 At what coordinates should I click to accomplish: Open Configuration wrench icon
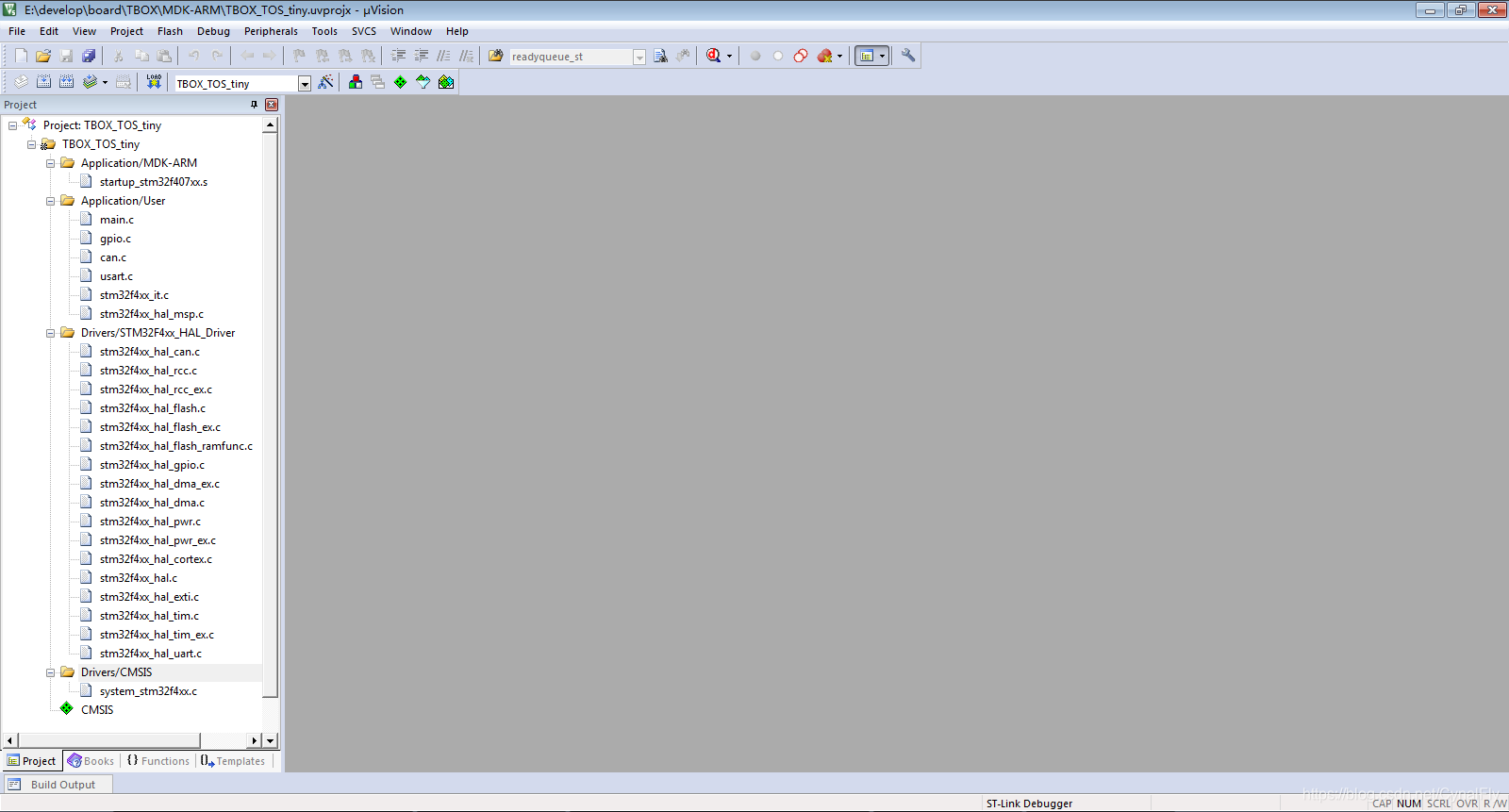point(908,56)
